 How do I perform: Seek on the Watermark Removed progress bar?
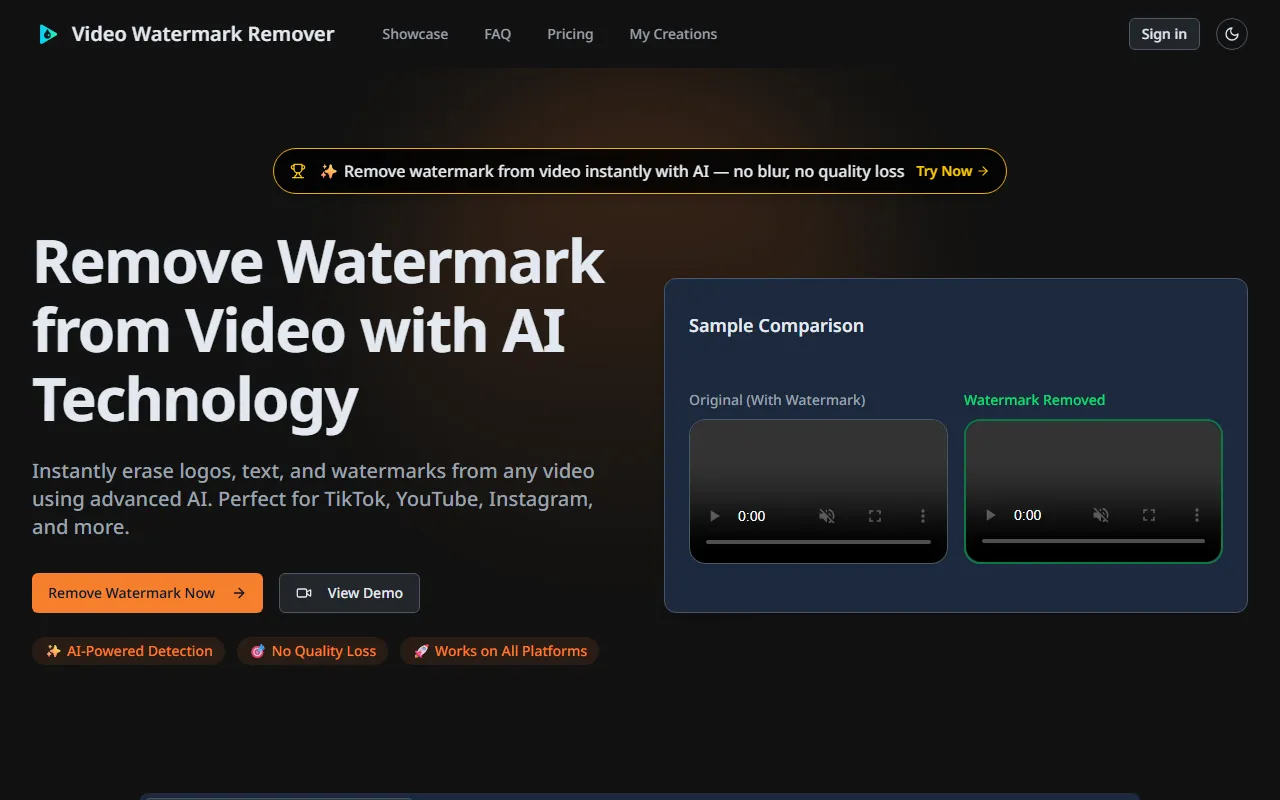click(x=1093, y=541)
